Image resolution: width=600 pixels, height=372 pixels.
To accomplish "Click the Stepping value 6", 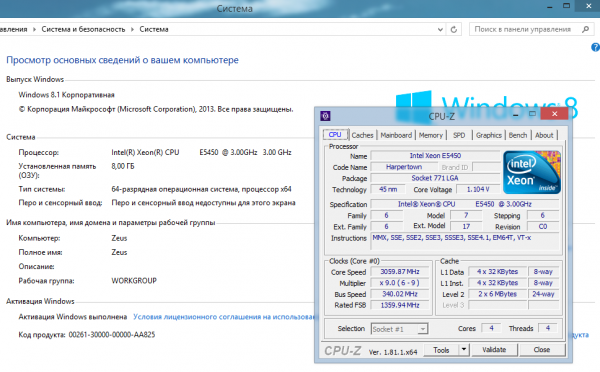I will click(x=543, y=215).
